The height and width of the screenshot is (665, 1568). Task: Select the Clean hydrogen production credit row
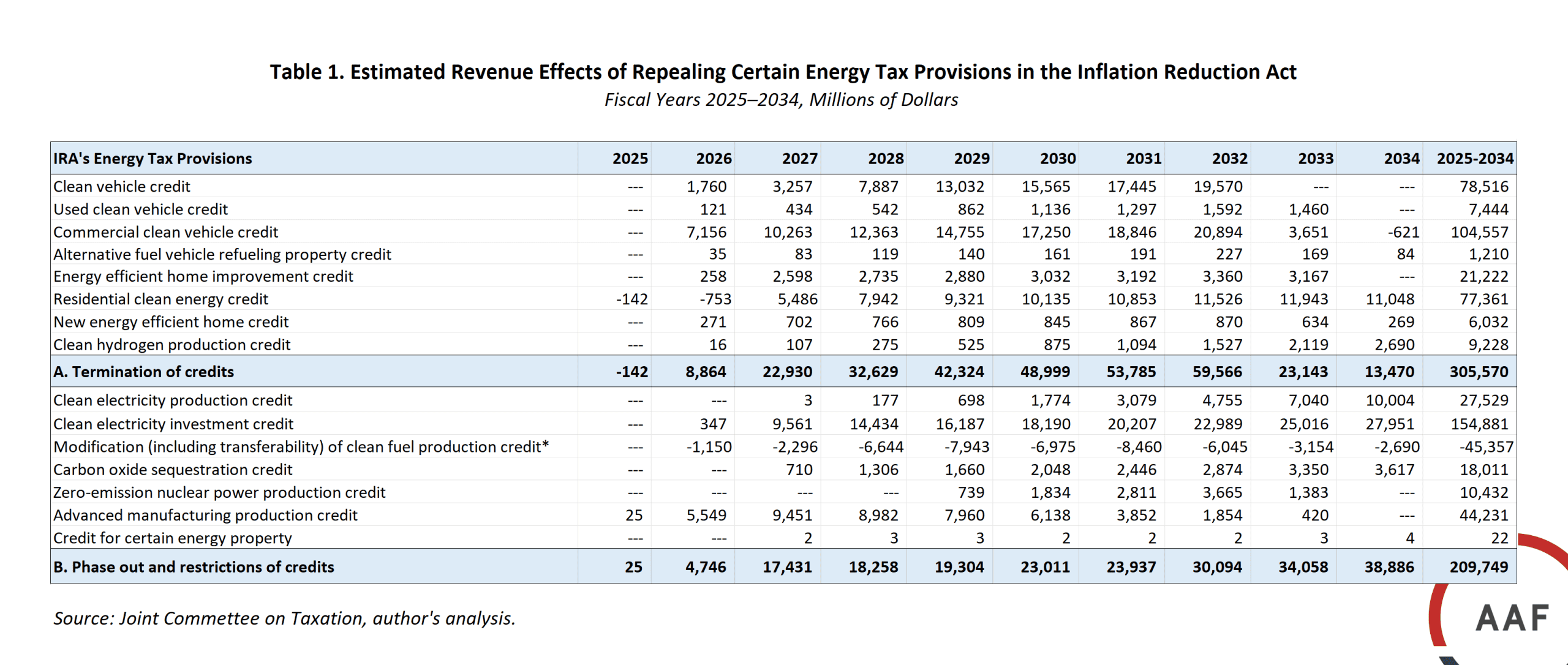point(171,345)
